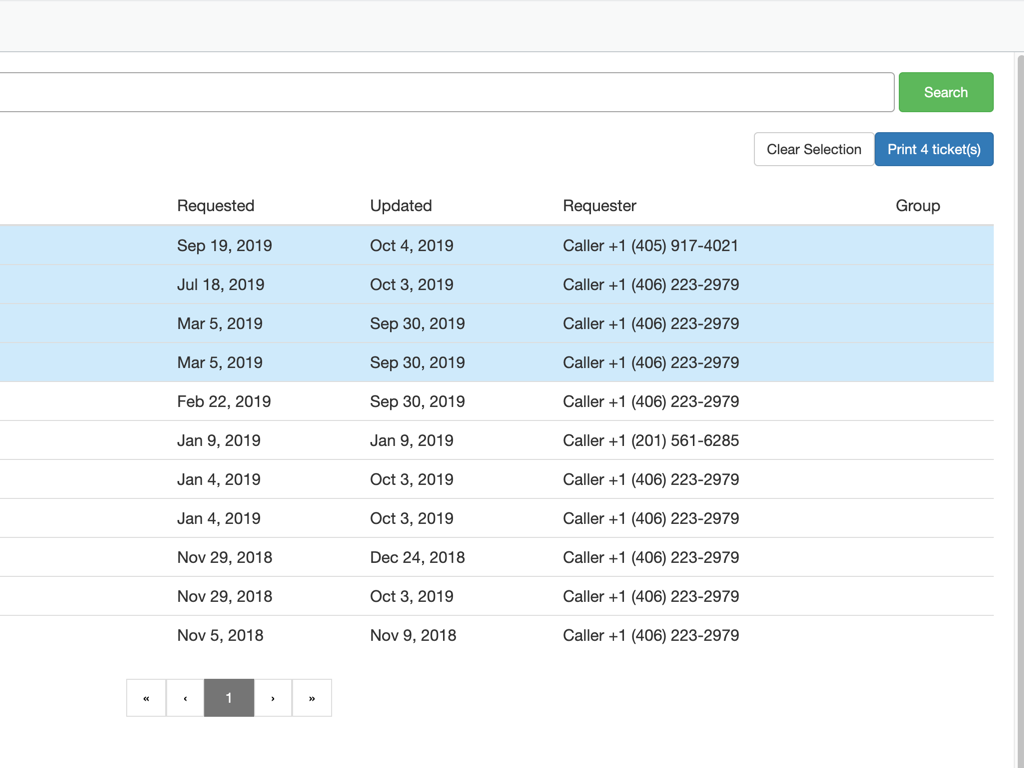Deselect the ticket requested Jul 18, 2019
Screen dimensions: 1024x768
(220, 284)
